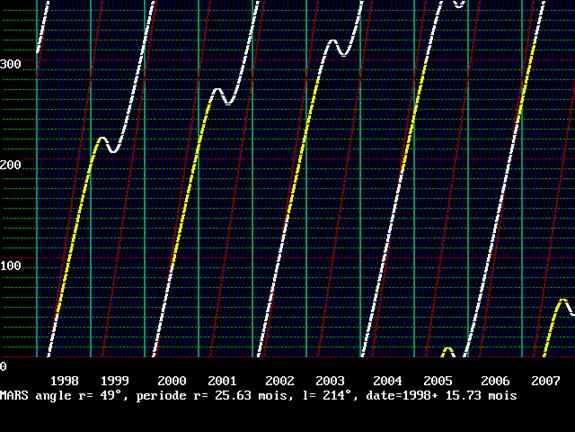
Task: Click the 2003 year label
Action: [330, 381]
